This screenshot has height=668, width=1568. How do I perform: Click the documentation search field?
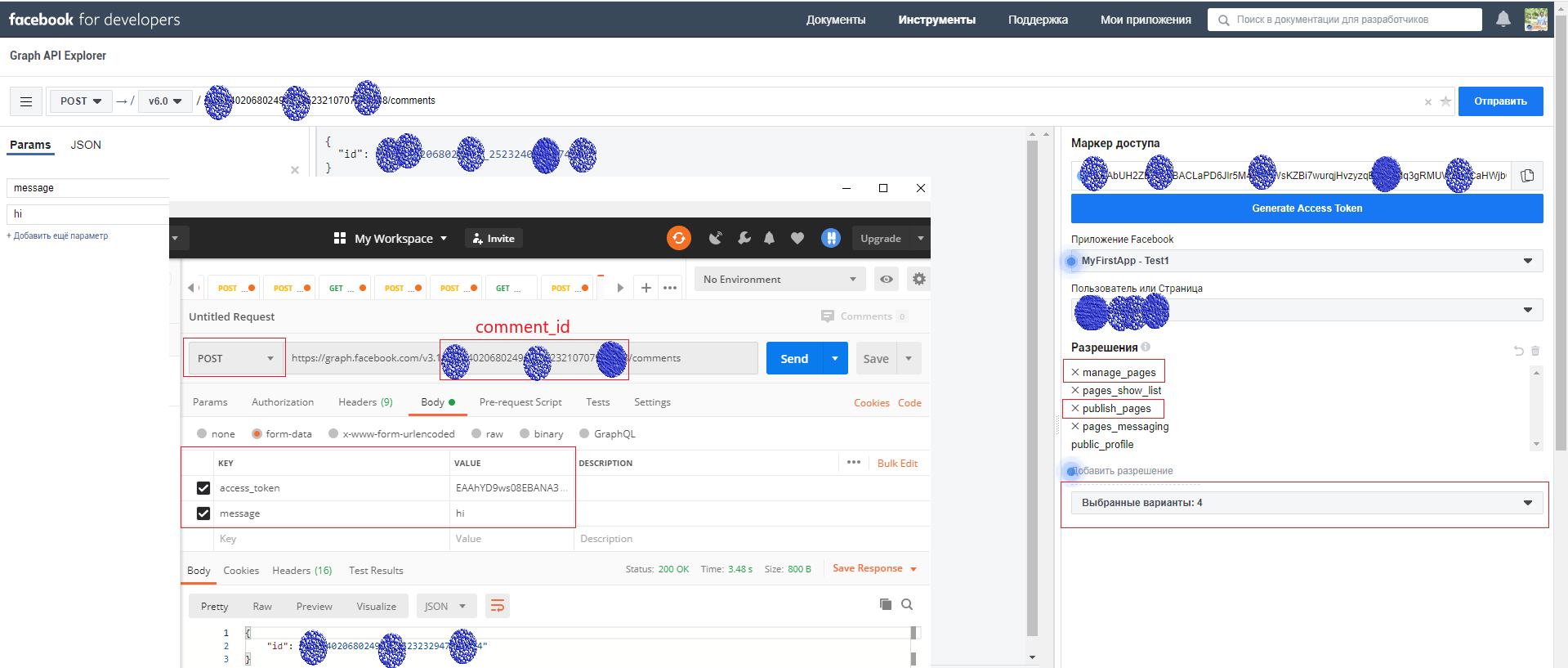(1345, 20)
